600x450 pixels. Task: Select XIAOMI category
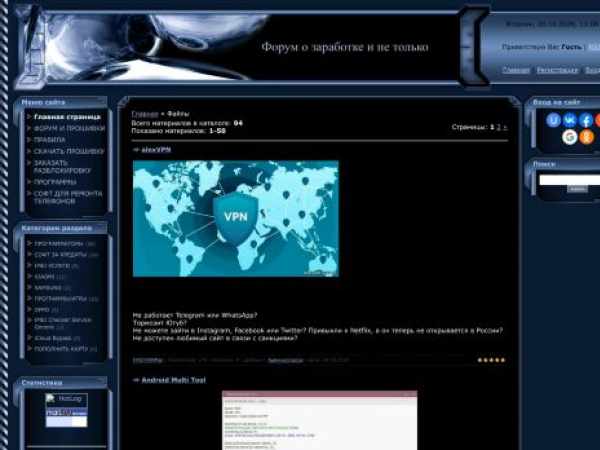(x=44, y=276)
